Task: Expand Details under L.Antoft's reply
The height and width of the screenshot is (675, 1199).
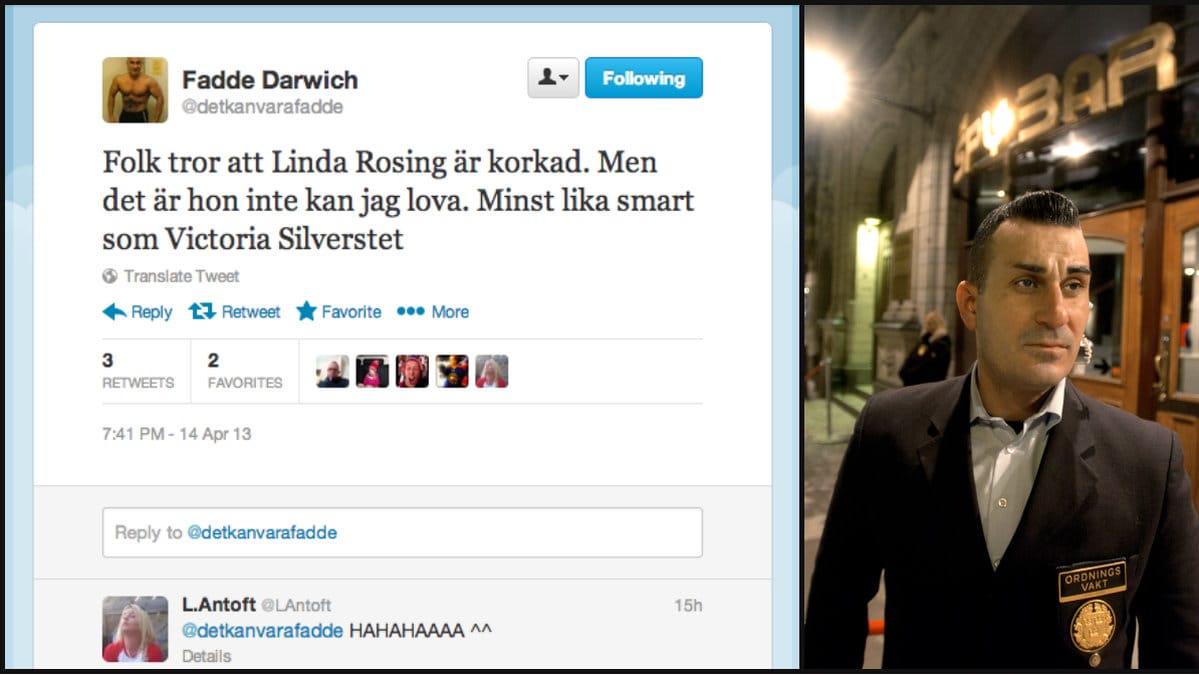Action: click(x=206, y=656)
